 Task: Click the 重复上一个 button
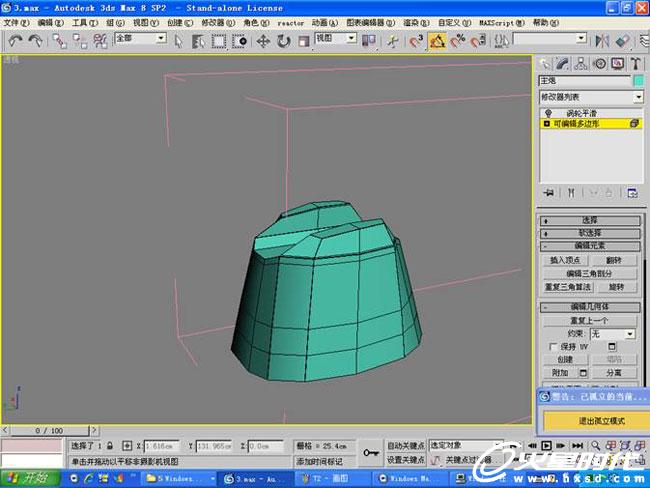[589, 320]
